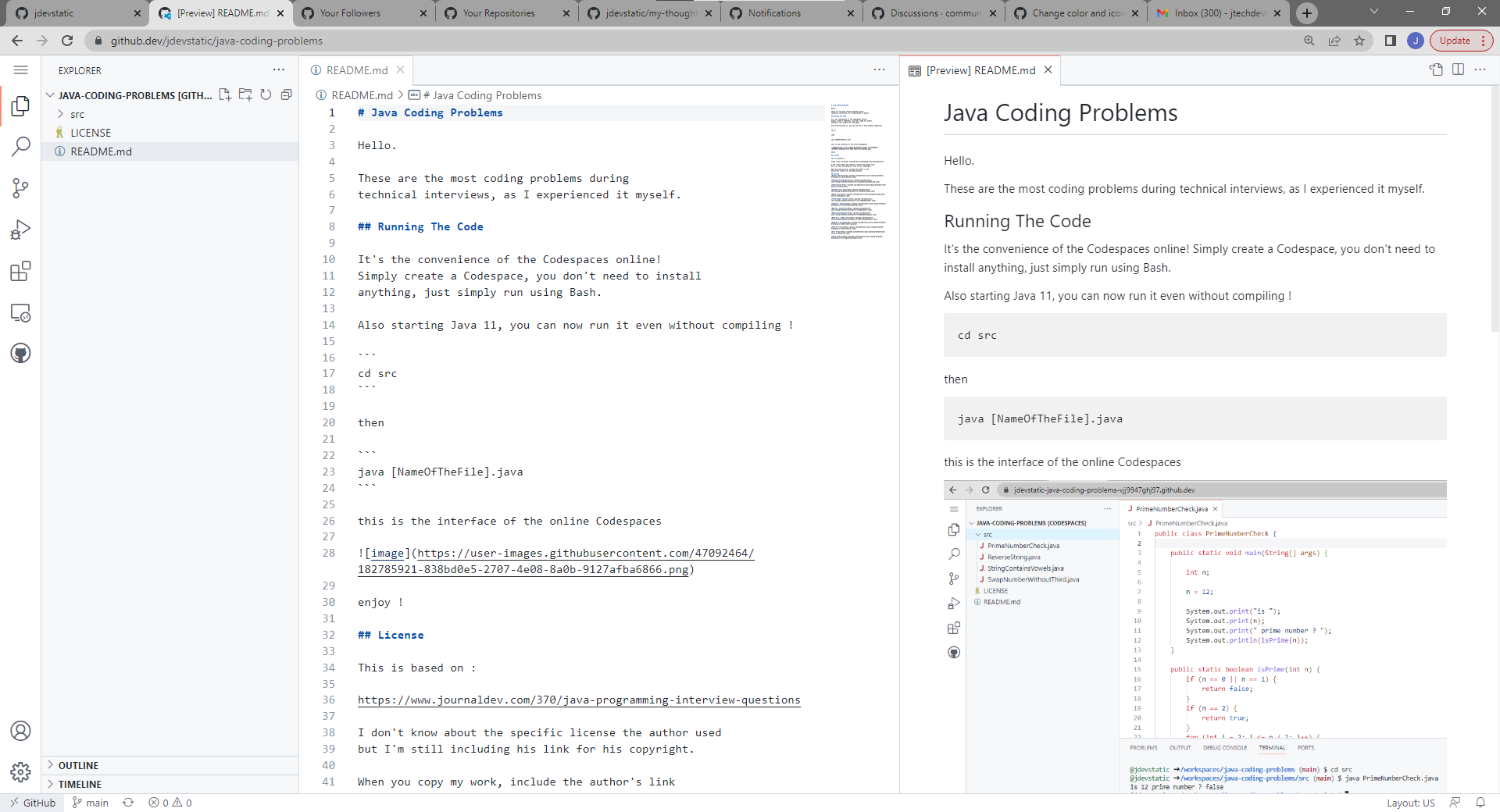Collapse all folders in explorer
This screenshot has width=1500, height=812.
[286, 94]
